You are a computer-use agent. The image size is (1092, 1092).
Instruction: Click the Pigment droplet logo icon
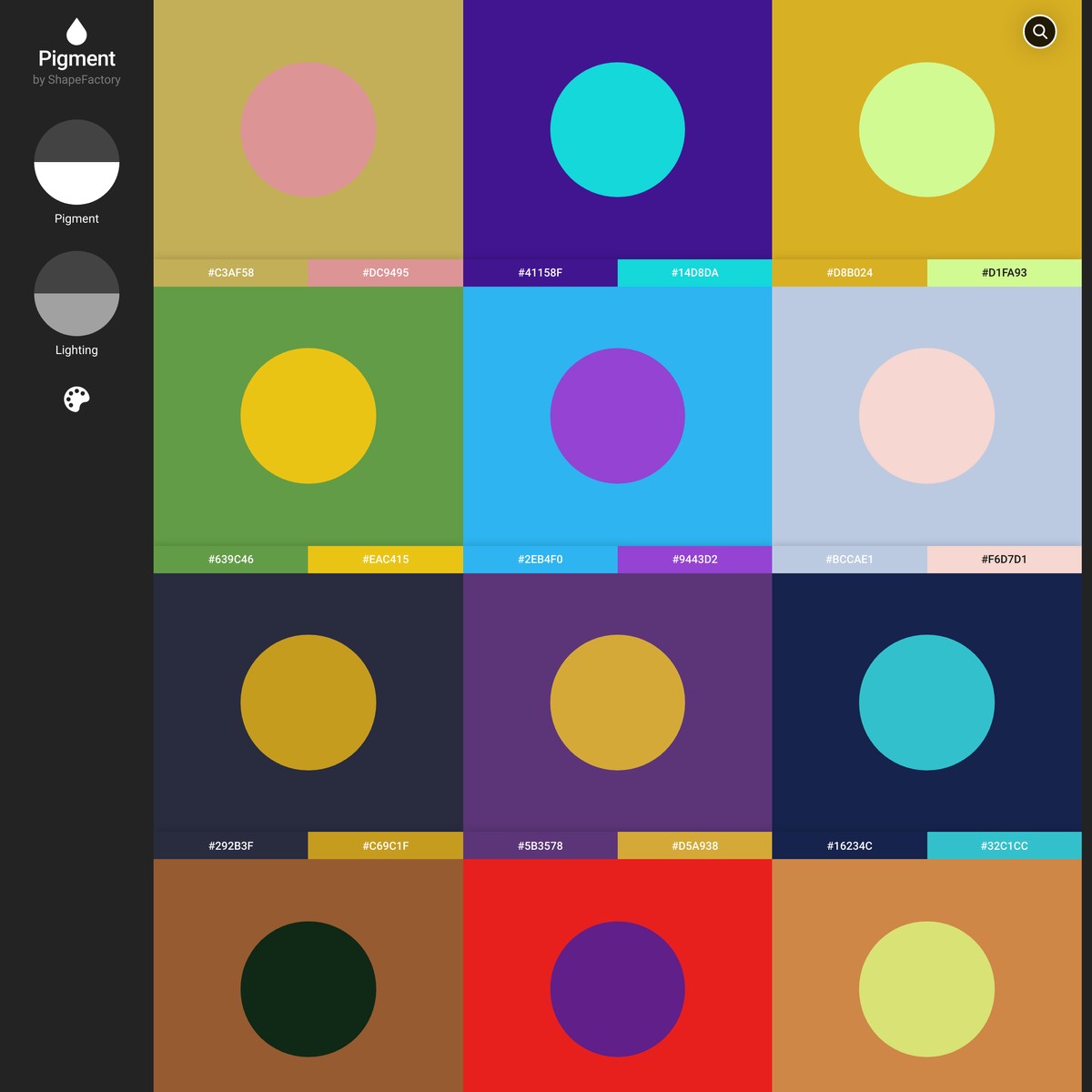[x=77, y=30]
